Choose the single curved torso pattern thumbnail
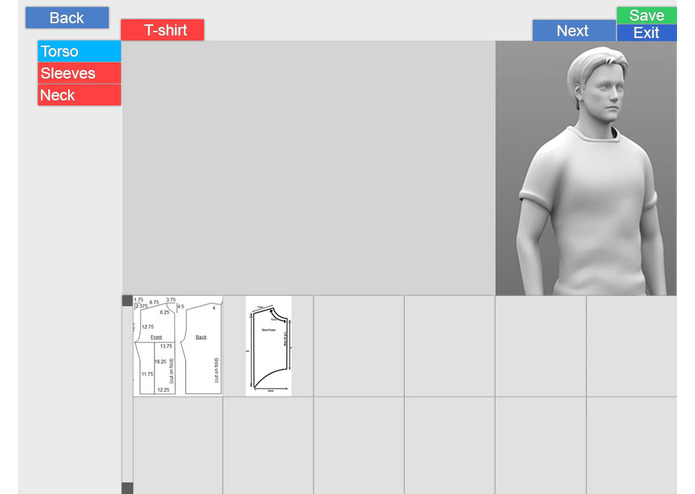The image size is (695, 494). (x=269, y=346)
